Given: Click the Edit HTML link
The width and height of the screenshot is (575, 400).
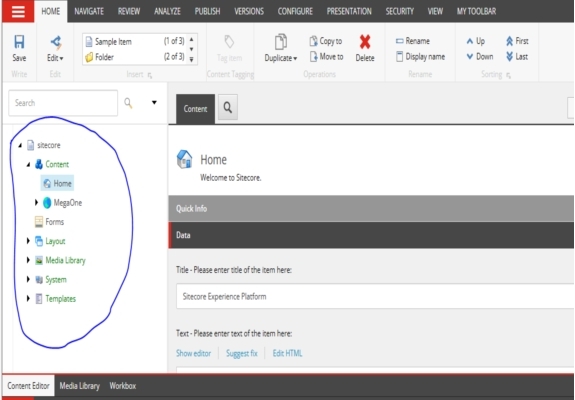Looking at the screenshot, I should point(287,353).
